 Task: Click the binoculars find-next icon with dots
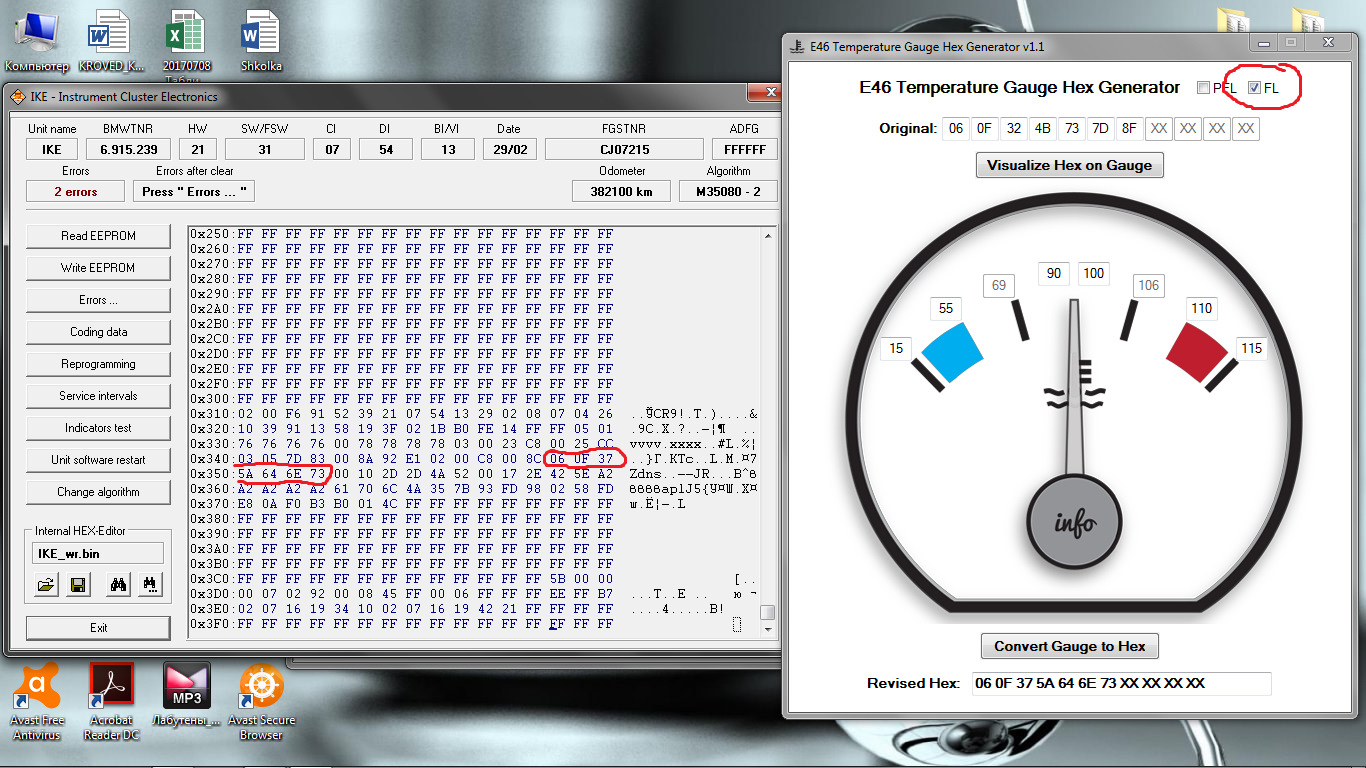coord(150,585)
